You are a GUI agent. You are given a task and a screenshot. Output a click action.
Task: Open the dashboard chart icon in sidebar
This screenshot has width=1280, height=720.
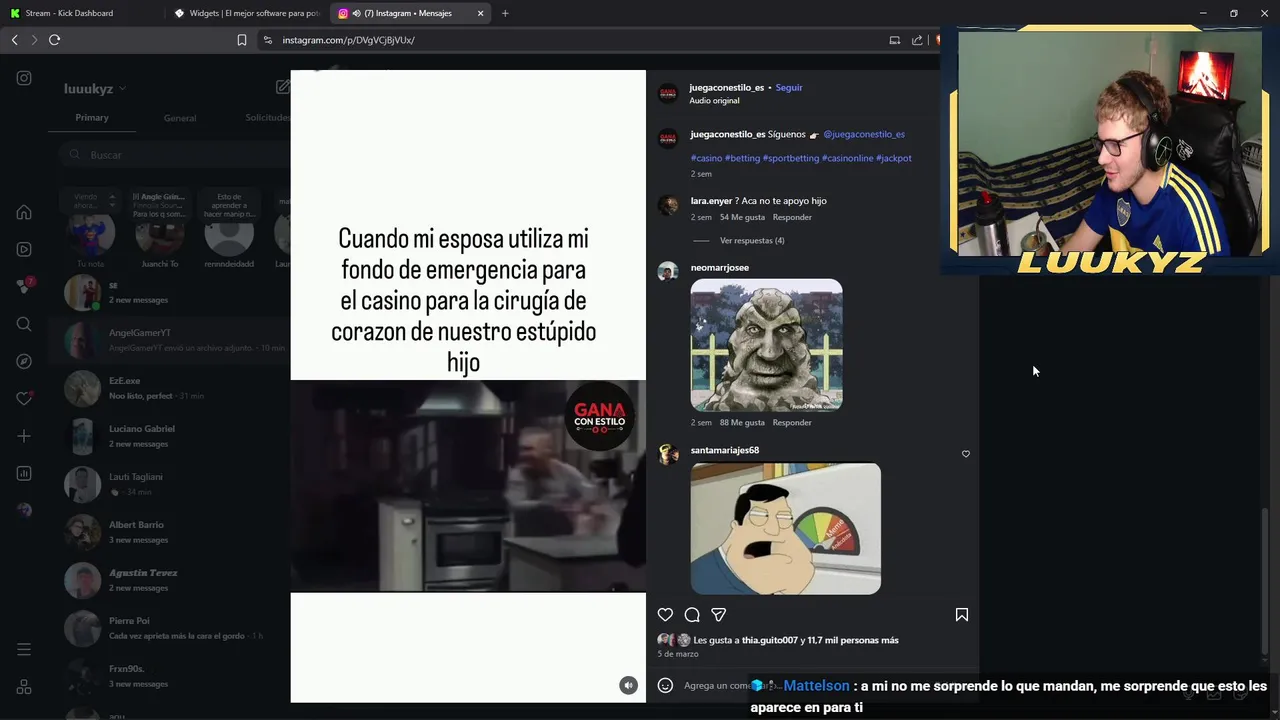point(24,473)
